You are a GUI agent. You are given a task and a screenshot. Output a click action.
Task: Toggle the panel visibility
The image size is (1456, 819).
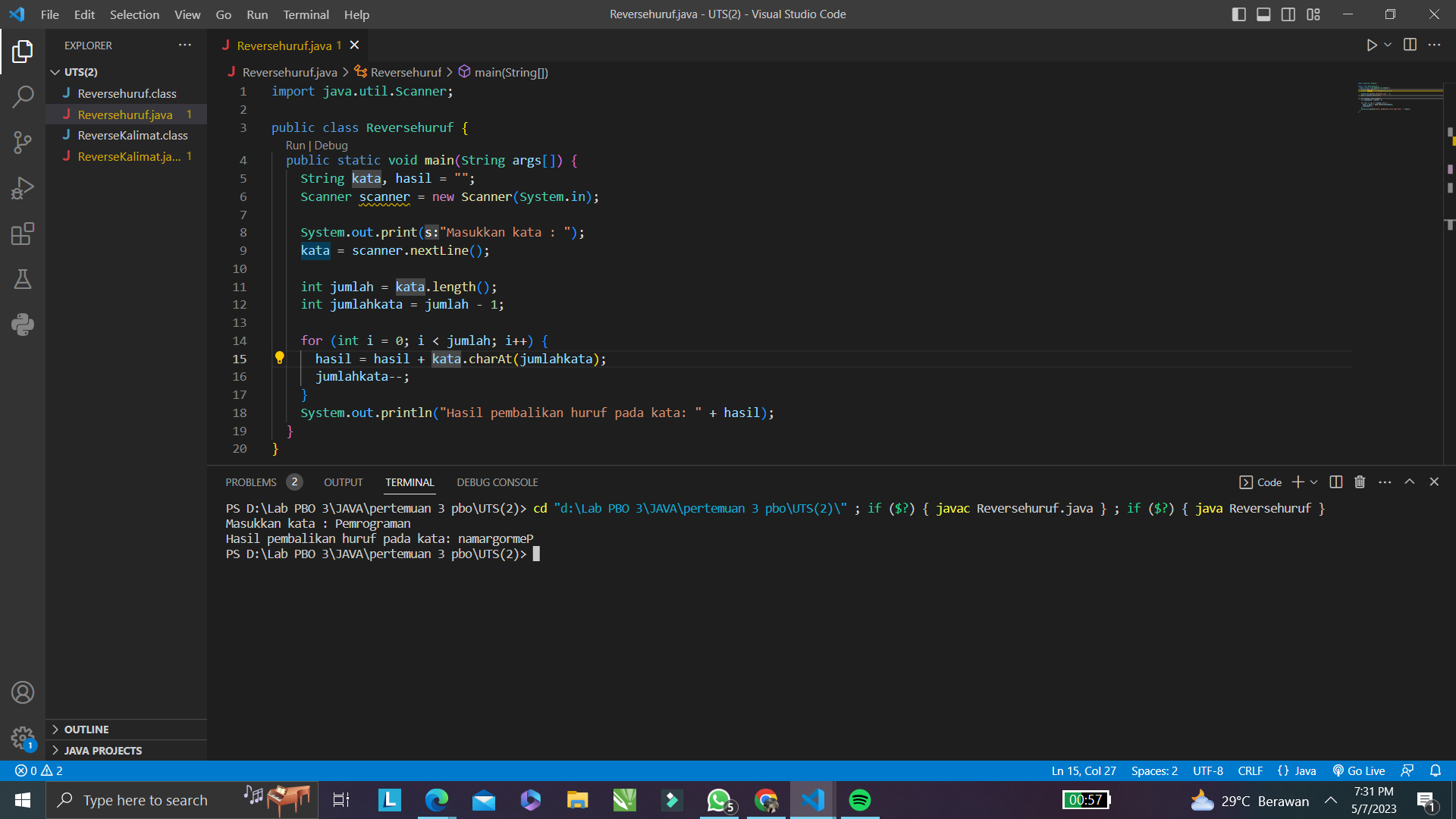pos(1263,14)
